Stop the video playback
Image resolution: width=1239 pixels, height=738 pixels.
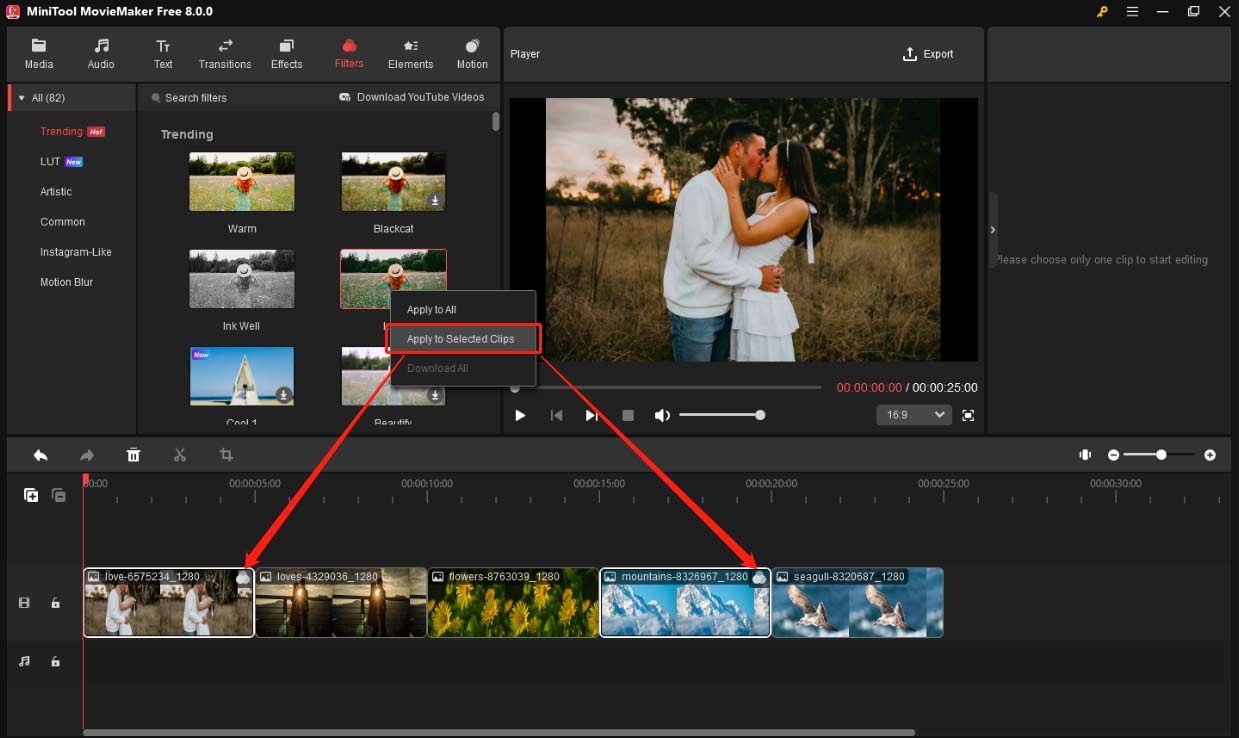point(628,415)
